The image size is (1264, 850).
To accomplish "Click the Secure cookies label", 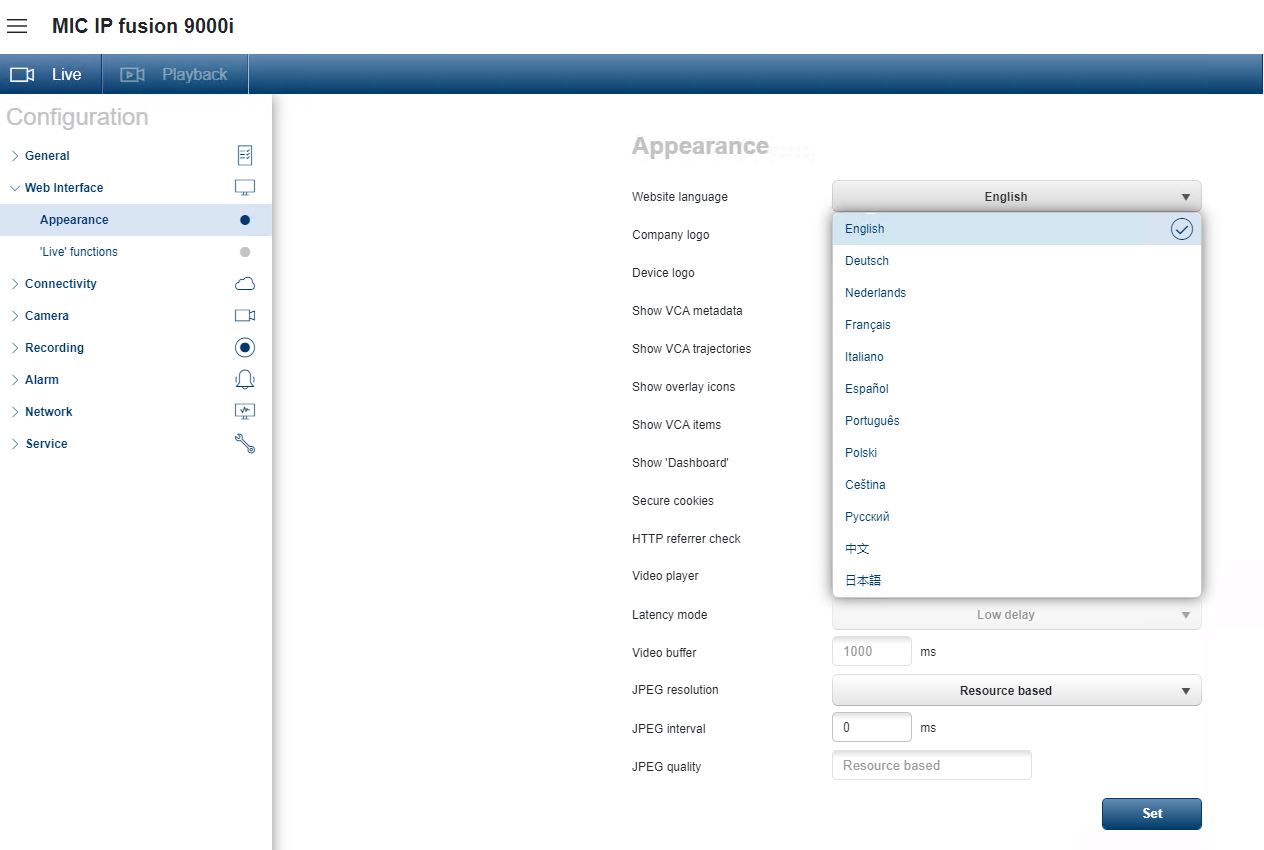I will (673, 501).
